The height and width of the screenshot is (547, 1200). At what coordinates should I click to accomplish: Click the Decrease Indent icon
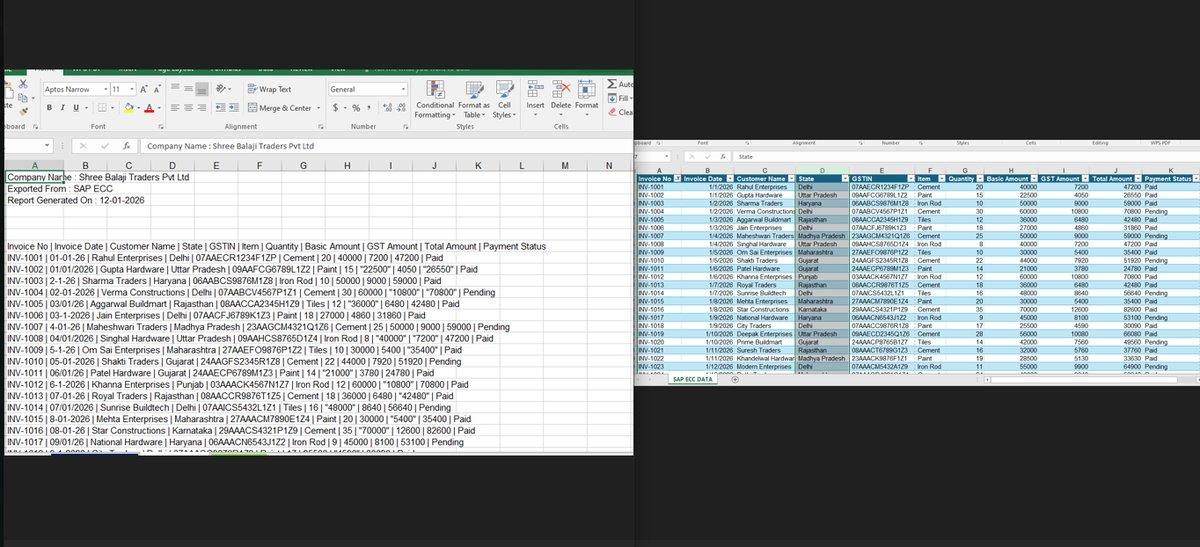221,107
